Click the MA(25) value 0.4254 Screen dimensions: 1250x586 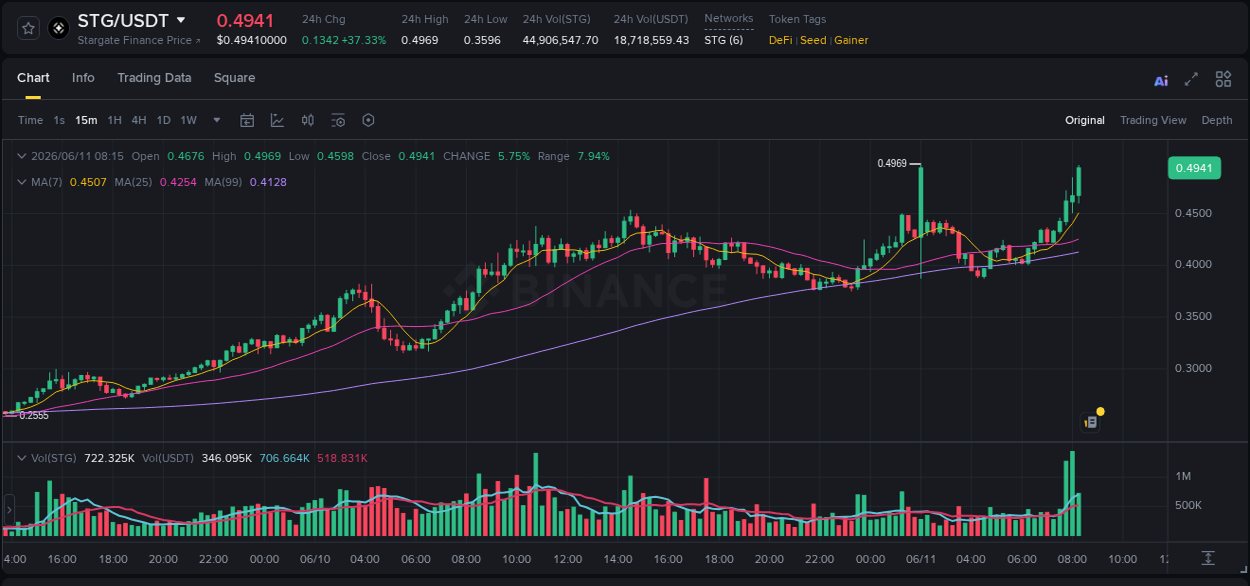tap(177, 182)
